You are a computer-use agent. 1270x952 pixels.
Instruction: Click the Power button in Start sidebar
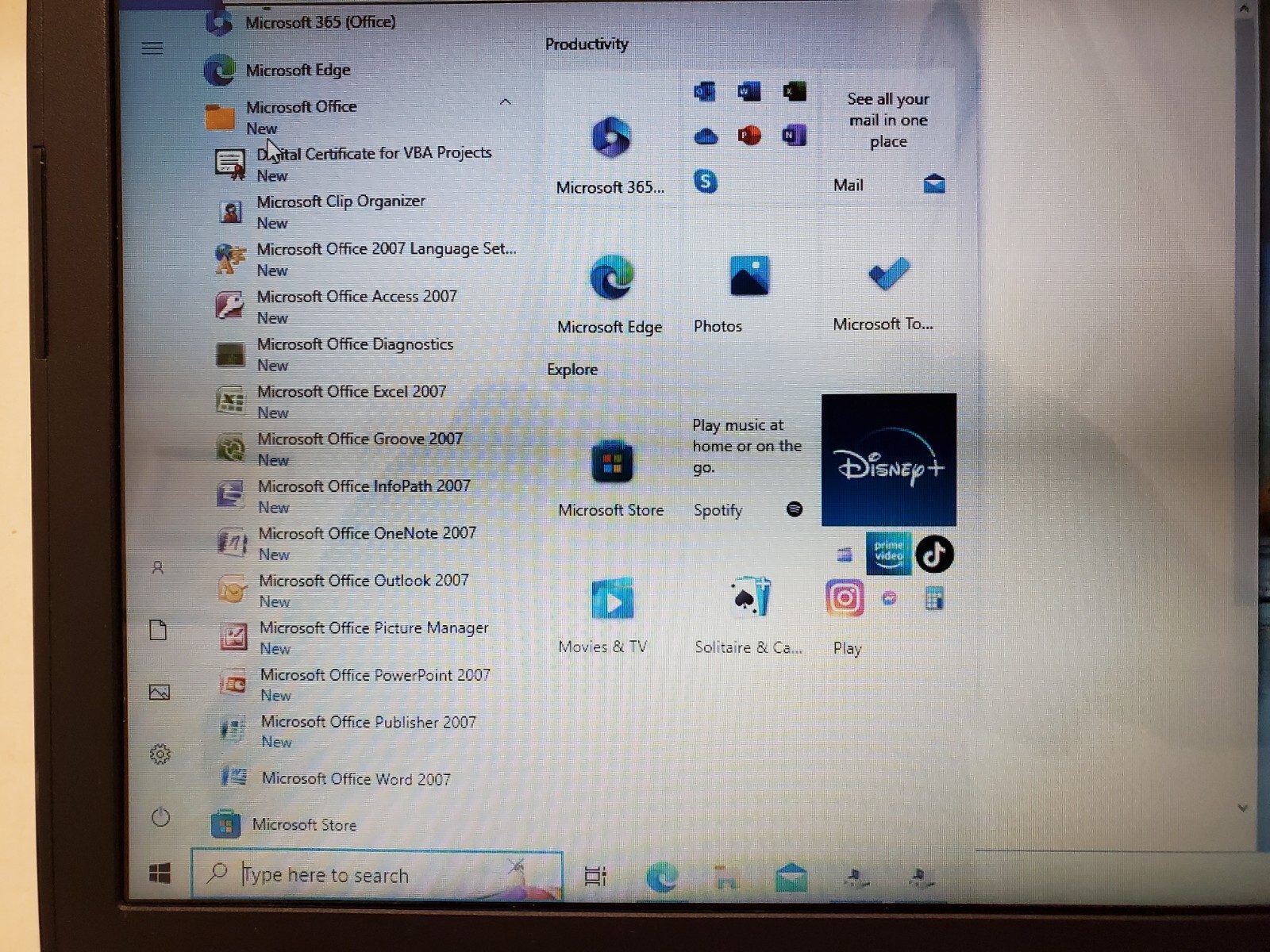pos(160,816)
